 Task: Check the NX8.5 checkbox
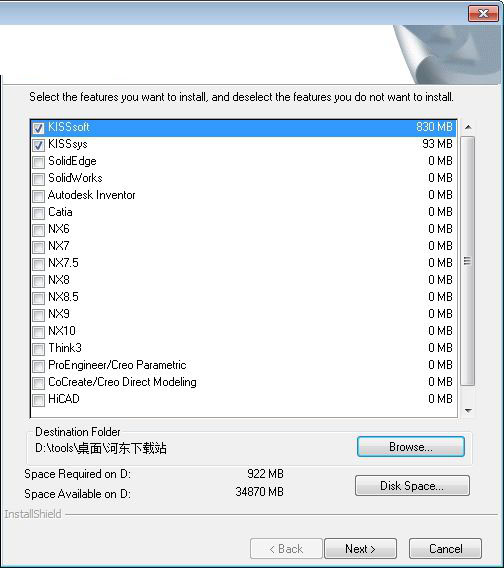pos(38,298)
